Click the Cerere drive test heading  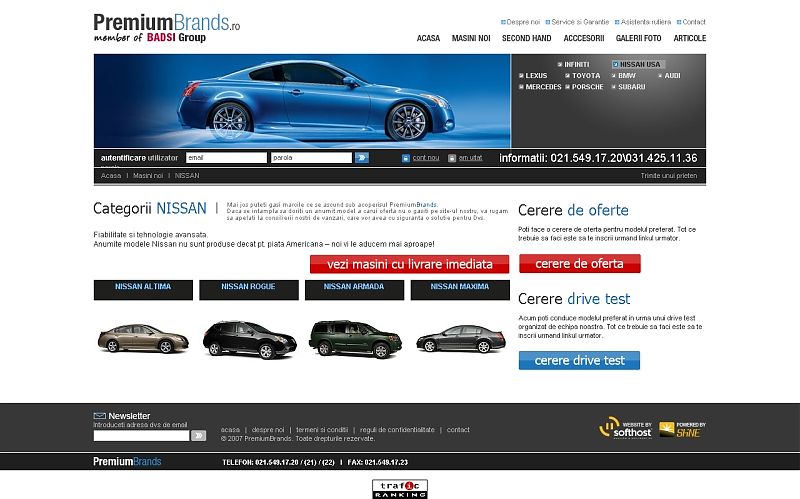point(574,298)
